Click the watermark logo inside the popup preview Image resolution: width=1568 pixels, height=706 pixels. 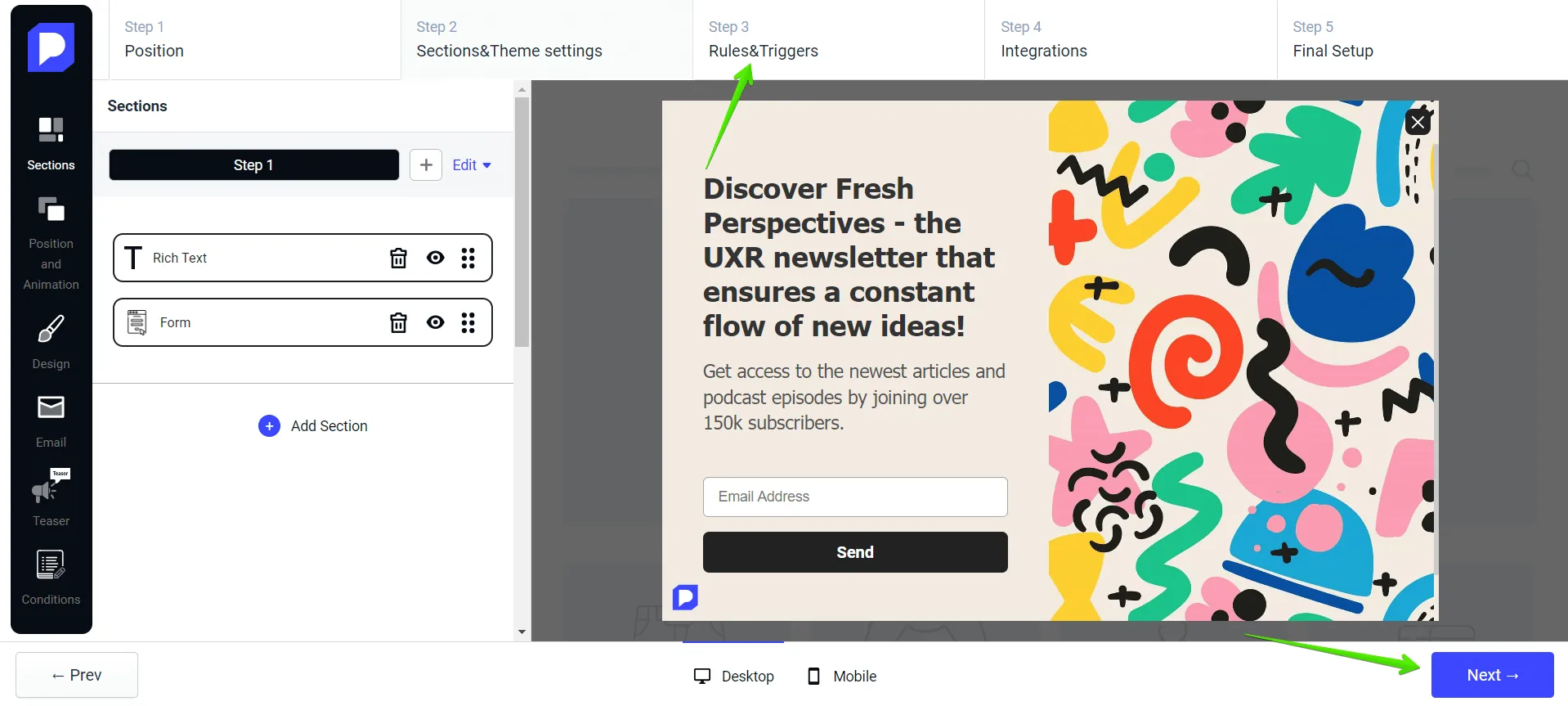click(x=685, y=597)
